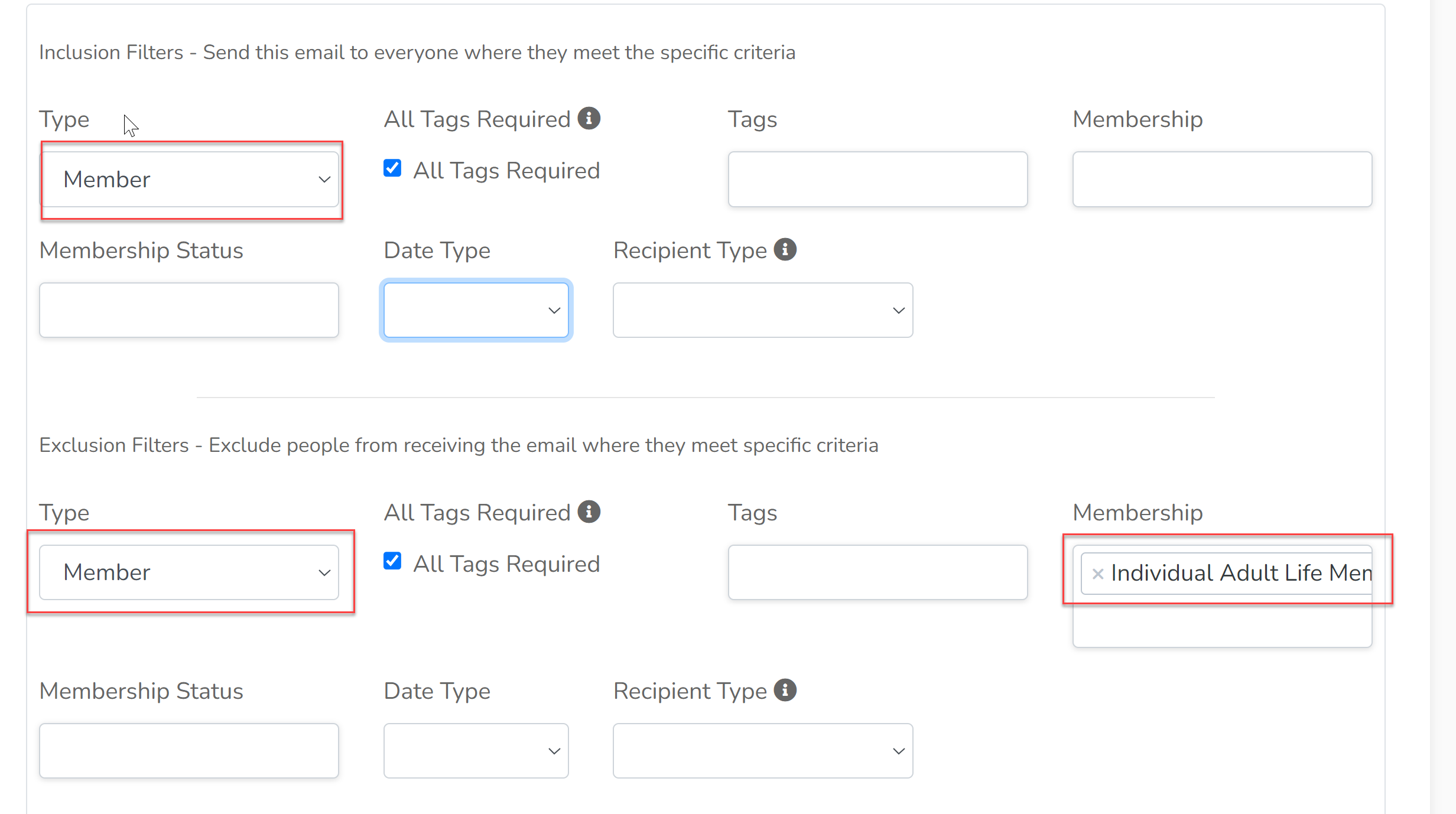1456x814 pixels.
Task: Click the Inclusion Filters Tags input field
Action: (x=878, y=180)
